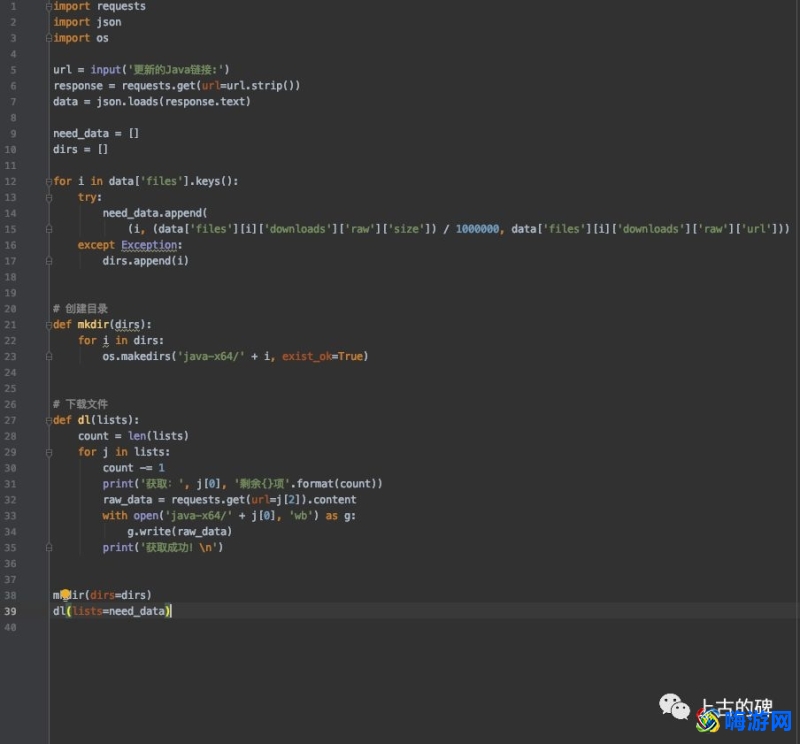800x744 pixels.
Task: Click the underlined 'Exception' word
Action: (149, 245)
